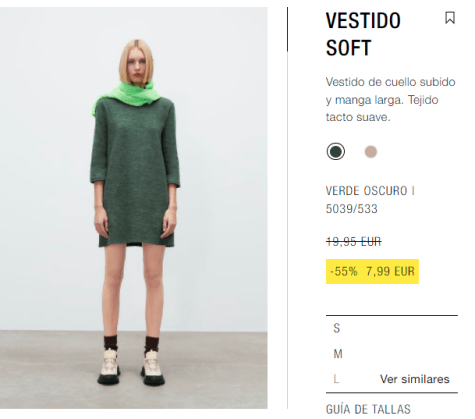Click the image gallery scroll indicator bar
The width and height of the screenshot is (475, 419).
click(x=287, y=29)
